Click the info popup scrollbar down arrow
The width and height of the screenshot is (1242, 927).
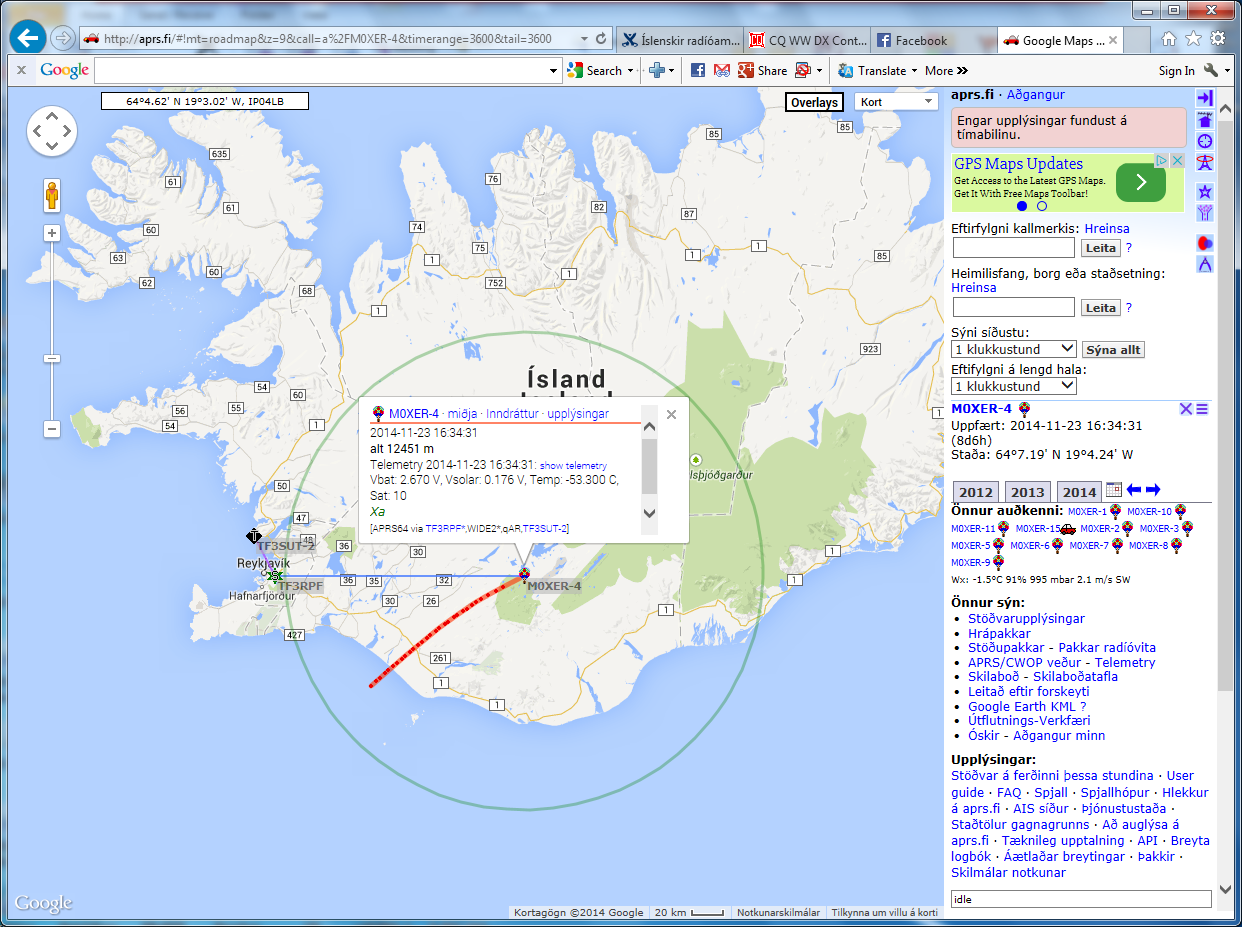pos(649,513)
